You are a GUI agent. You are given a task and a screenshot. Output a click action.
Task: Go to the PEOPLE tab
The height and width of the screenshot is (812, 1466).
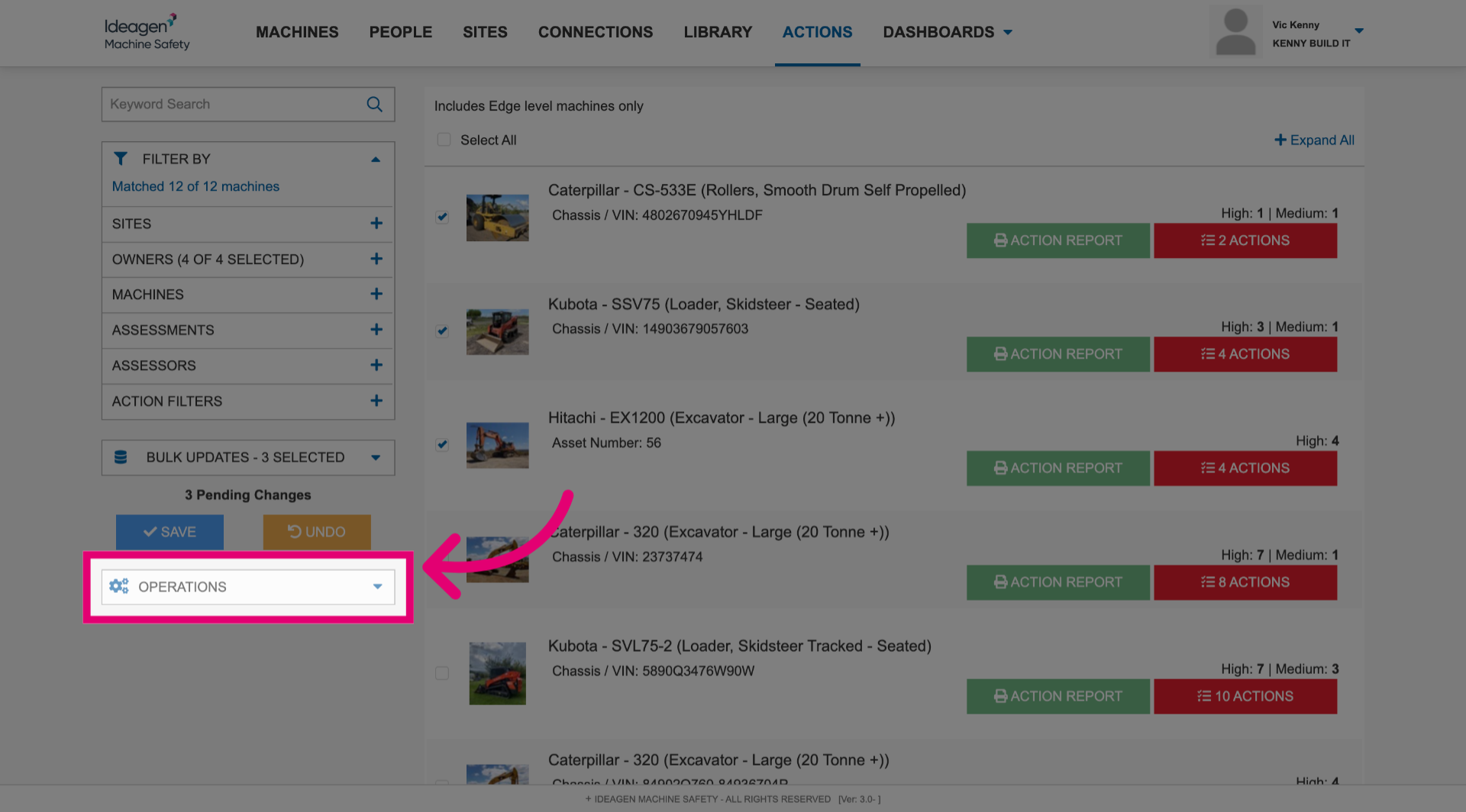[401, 32]
